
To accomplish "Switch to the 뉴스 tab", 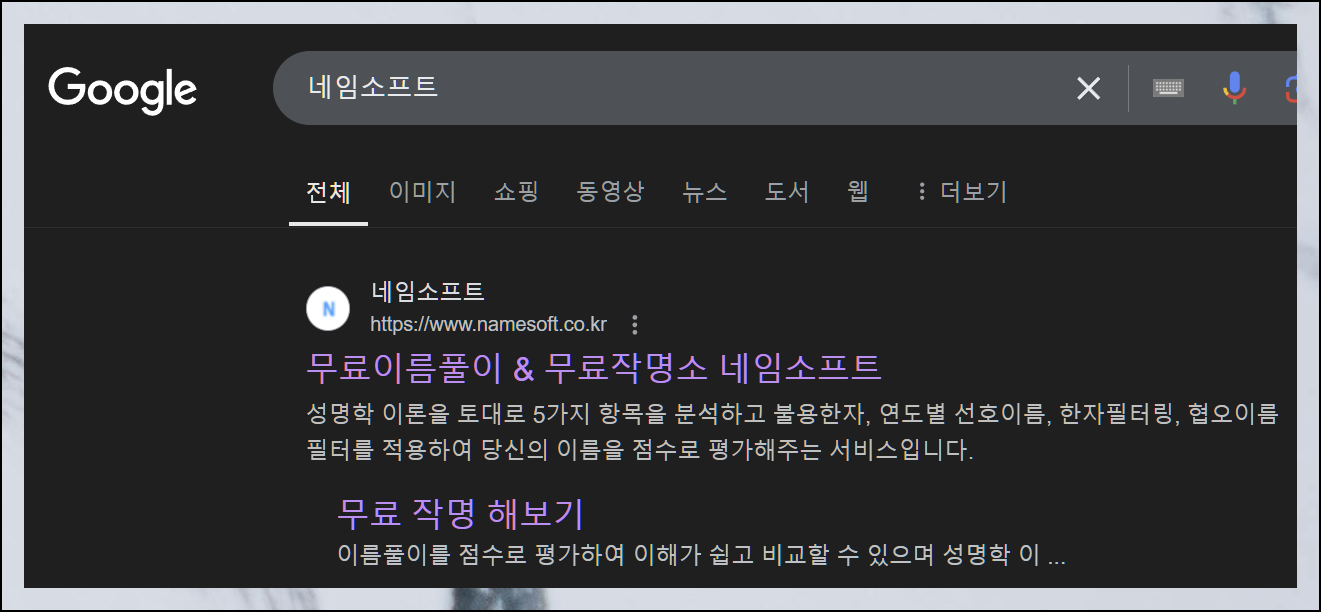I will point(704,192).
